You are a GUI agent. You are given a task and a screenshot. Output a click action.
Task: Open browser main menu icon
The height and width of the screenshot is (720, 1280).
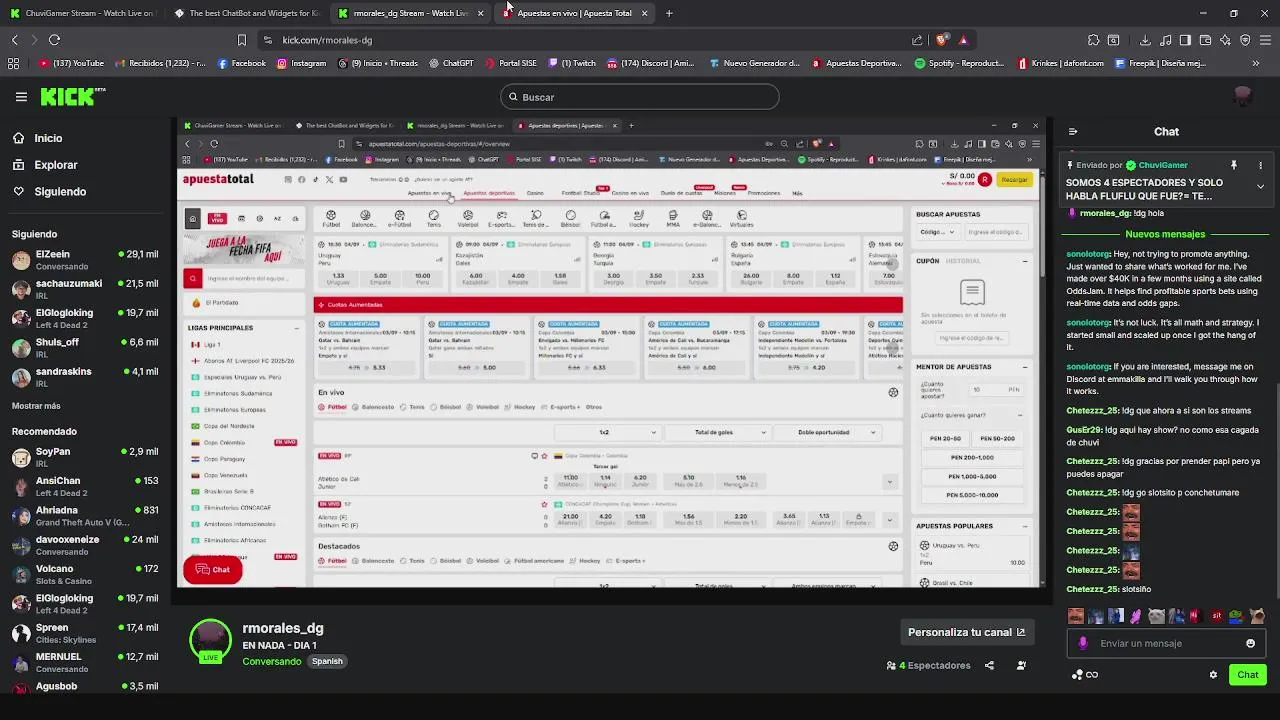point(1265,40)
